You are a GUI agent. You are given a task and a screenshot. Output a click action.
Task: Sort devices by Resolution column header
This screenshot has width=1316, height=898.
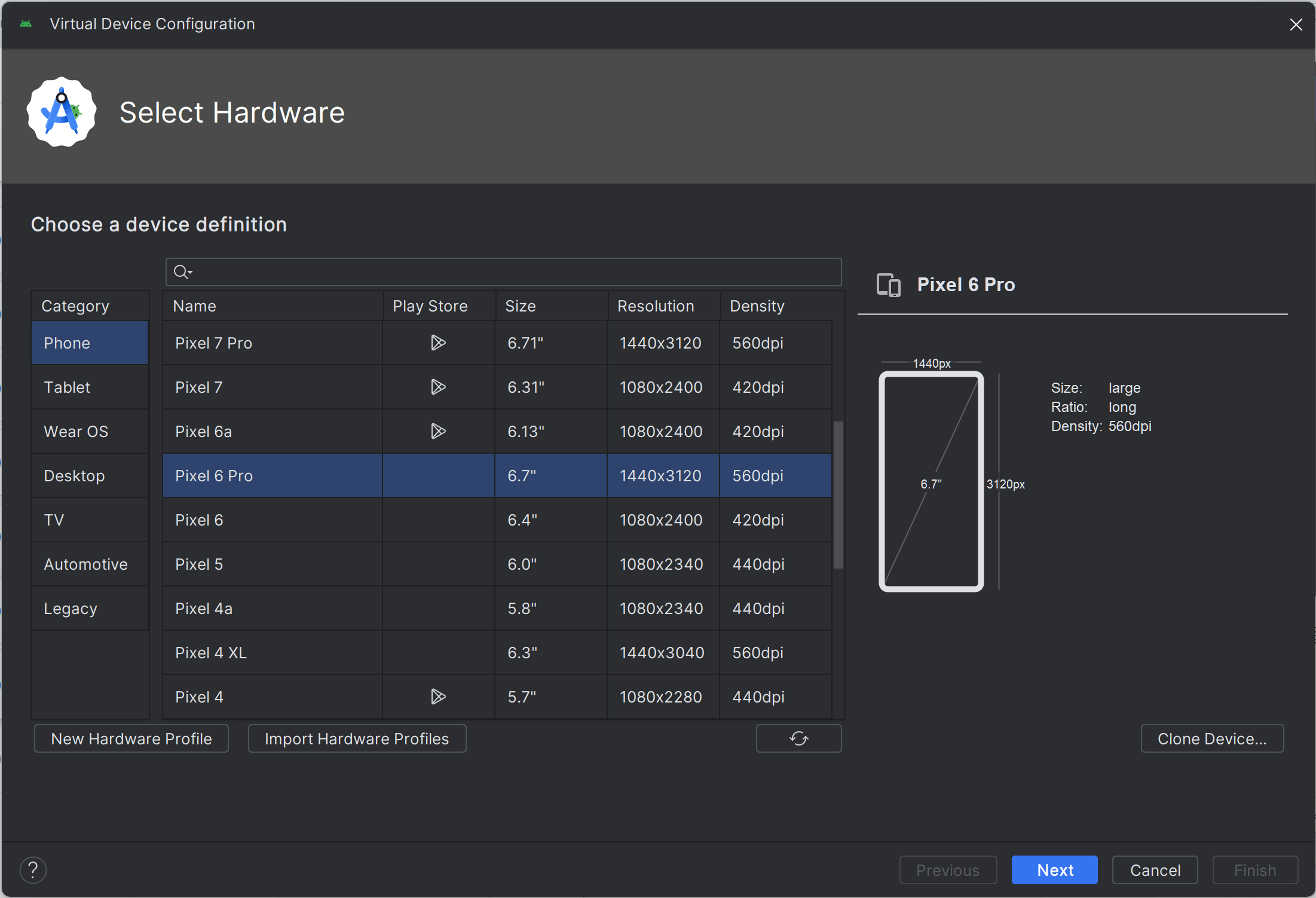pos(656,306)
